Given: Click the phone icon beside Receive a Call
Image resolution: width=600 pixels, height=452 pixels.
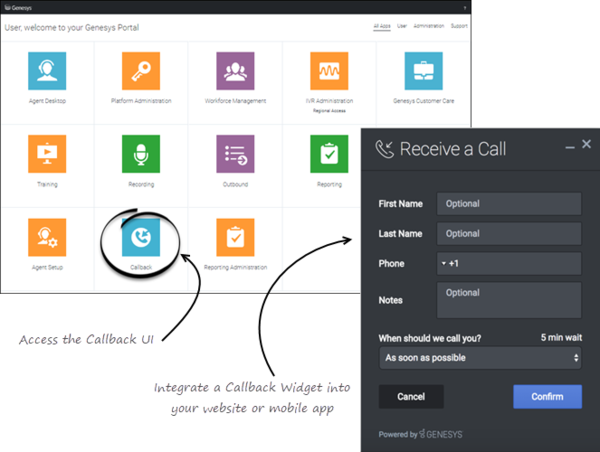Looking at the screenshot, I should pyautogui.click(x=384, y=149).
